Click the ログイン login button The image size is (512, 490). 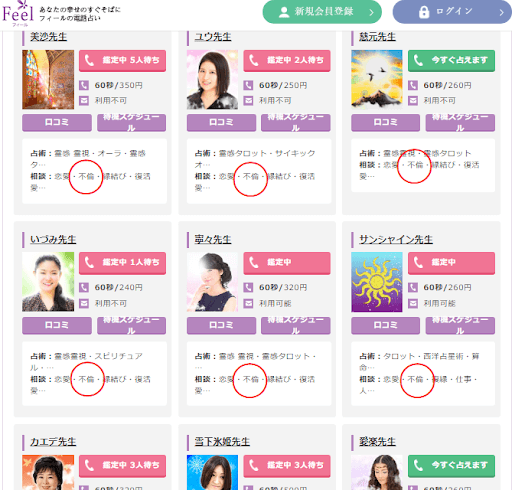(452, 12)
